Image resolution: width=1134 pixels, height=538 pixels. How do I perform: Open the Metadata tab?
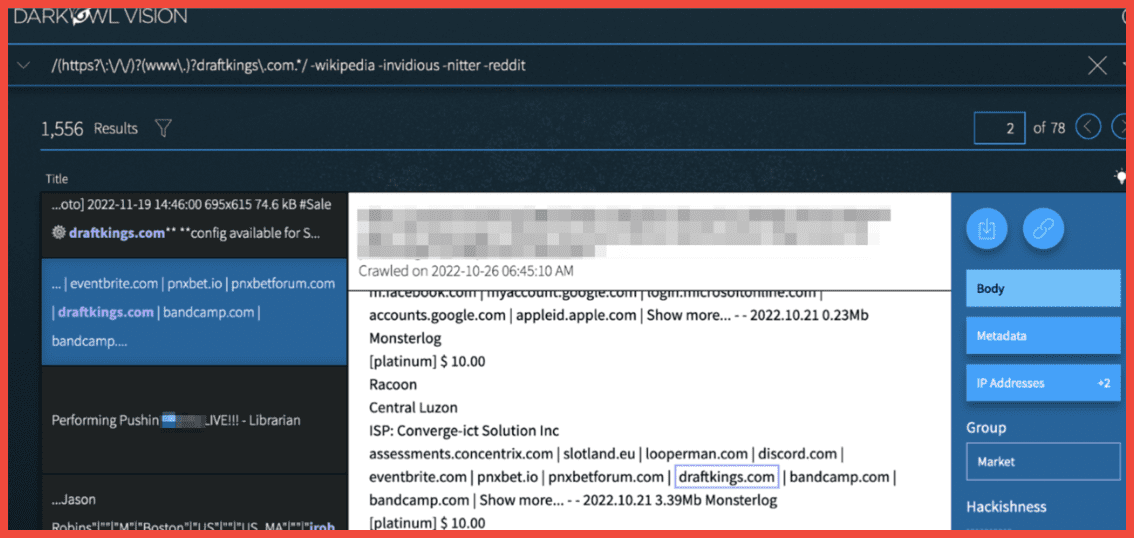1043,336
